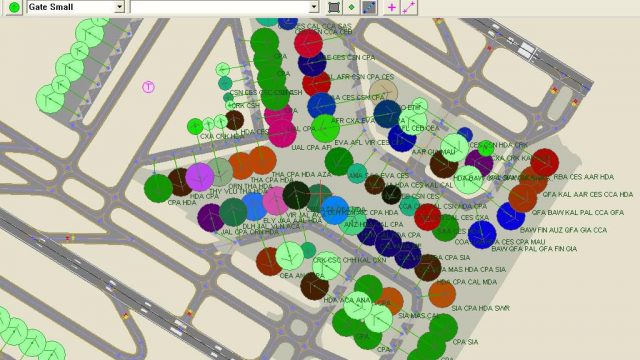Image resolution: width=640 pixels, height=360 pixels.
Task: Select the light purple gate circle
Action: click(x=200, y=177)
